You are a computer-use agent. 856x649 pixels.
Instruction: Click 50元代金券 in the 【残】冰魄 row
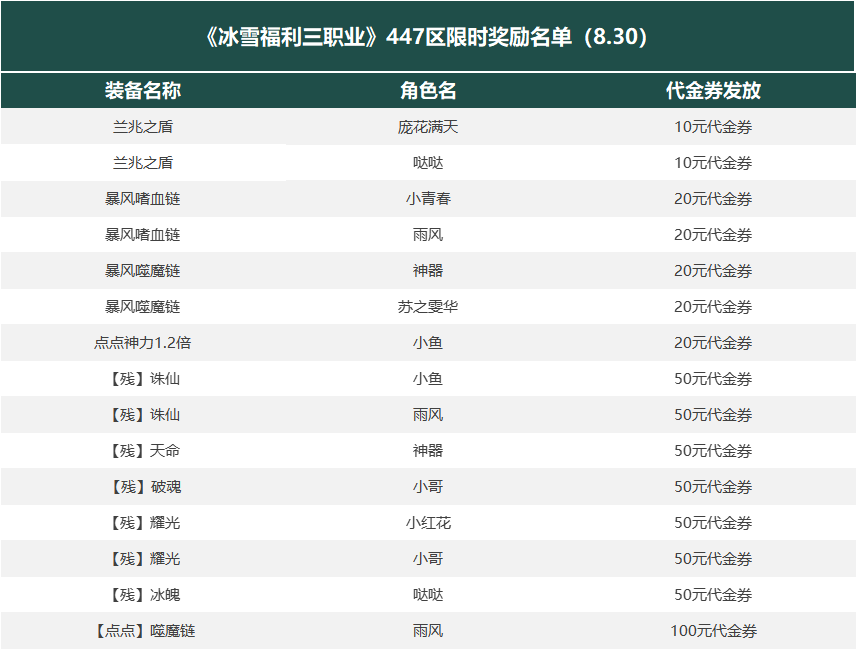pos(713,595)
